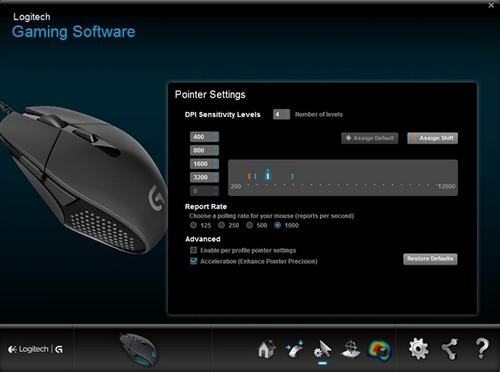The image size is (500, 372).
Task: Click the Assign Shift button
Action: point(432,138)
